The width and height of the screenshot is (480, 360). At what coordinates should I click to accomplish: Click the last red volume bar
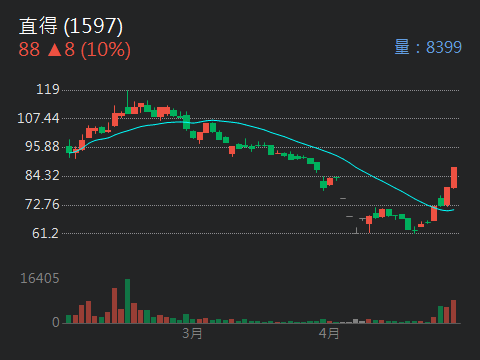click(453, 312)
